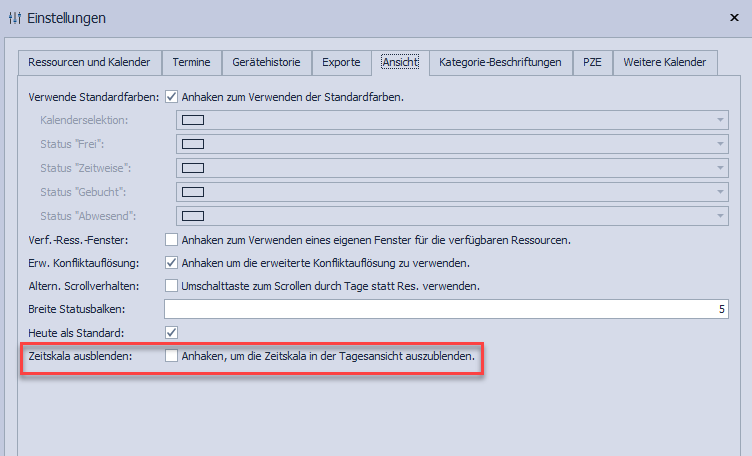
Task: Click the Einstellungen sliders icon in title bar
Action: (x=13, y=18)
